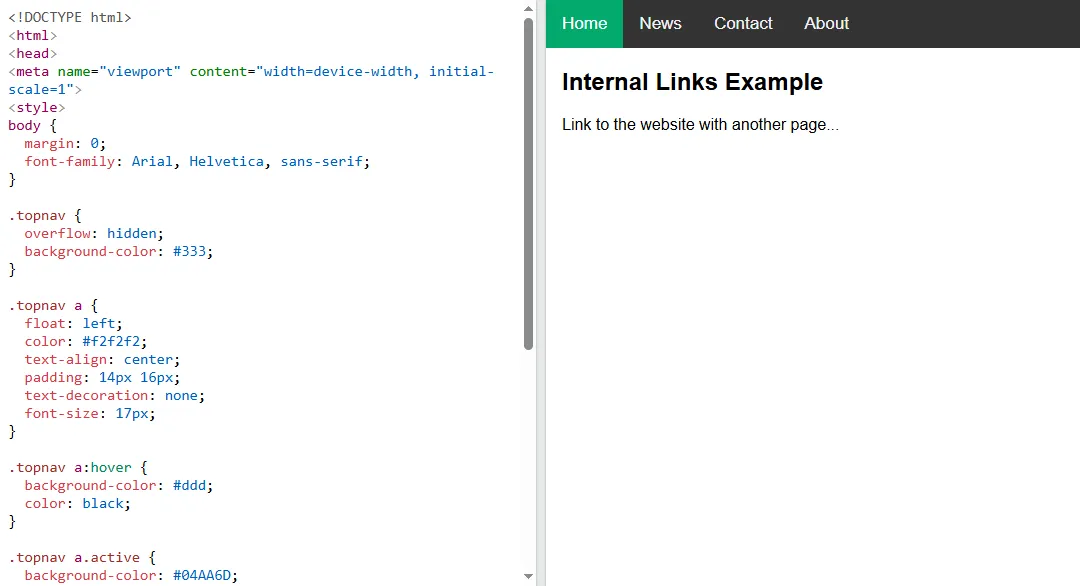Click the 'Link to the website' paragraph text
Image resolution: width=1080 pixels, height=586 pixels.
[700, 124]
